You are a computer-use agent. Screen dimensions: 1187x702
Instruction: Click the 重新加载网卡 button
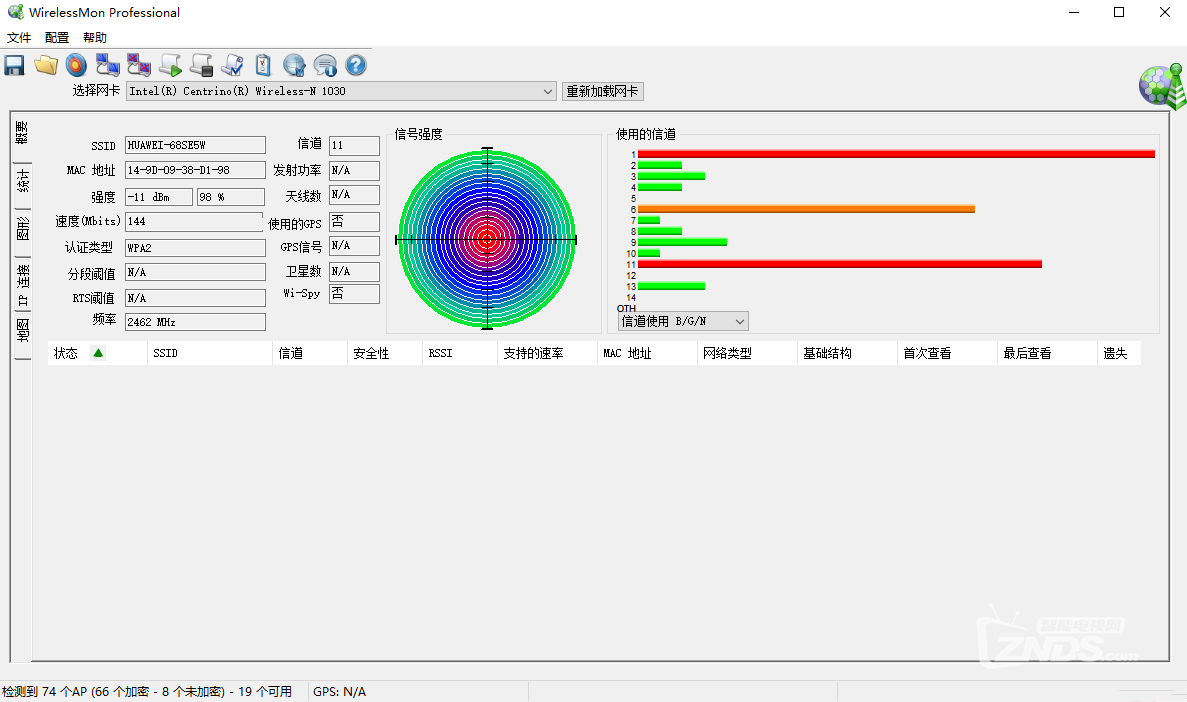click(603, 91)
